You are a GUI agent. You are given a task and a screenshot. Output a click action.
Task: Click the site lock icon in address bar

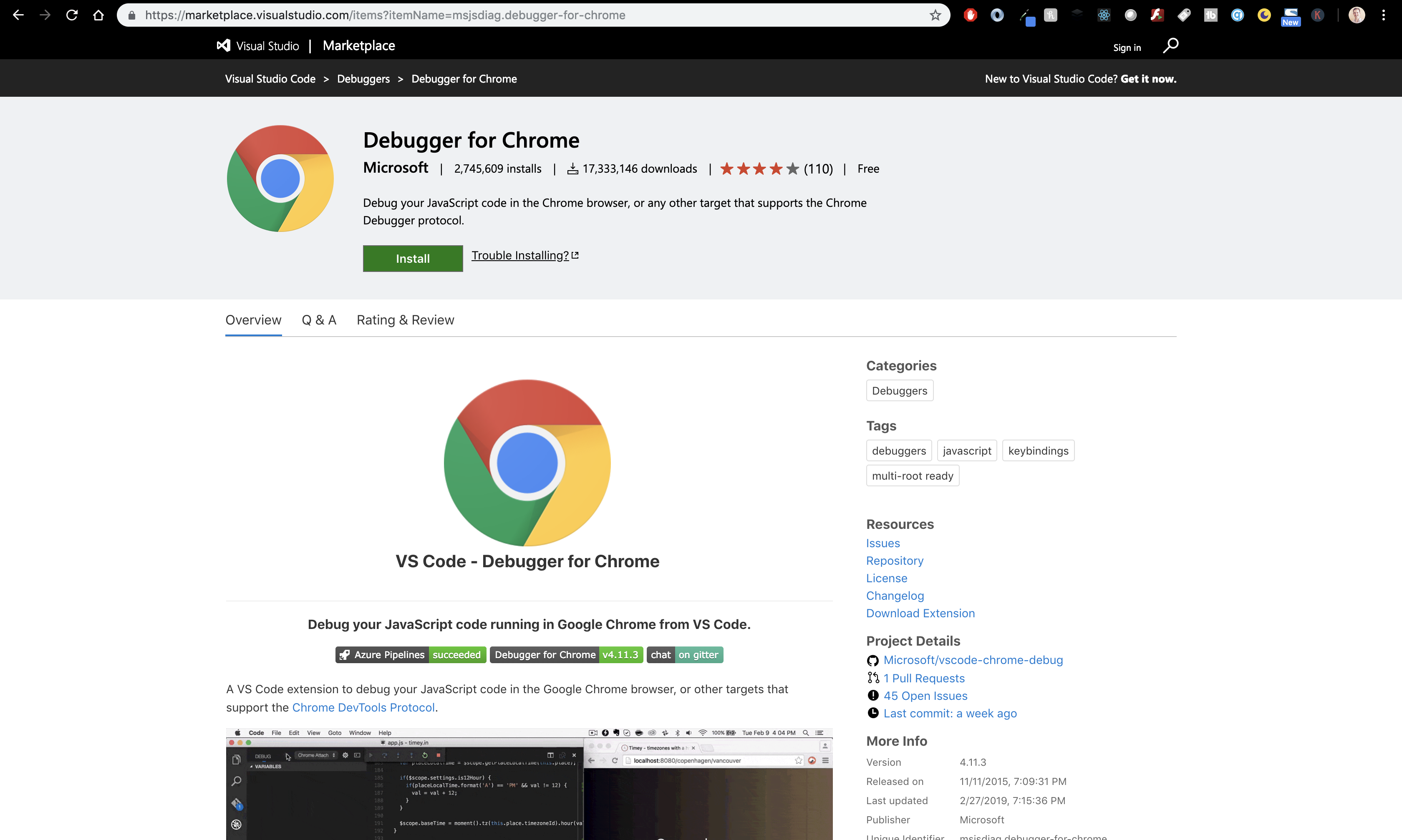click(x=131, y=15)
